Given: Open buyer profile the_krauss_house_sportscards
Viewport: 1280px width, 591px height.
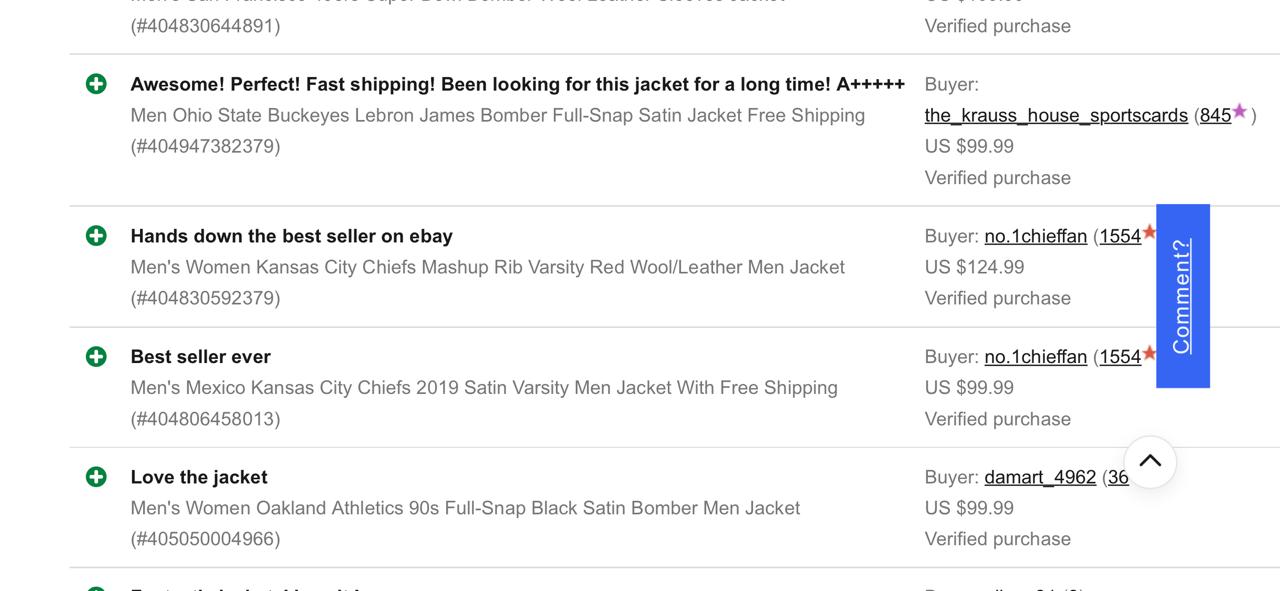Looking at the screenshot, I should pyautogui.click(x=1056, y=115).
